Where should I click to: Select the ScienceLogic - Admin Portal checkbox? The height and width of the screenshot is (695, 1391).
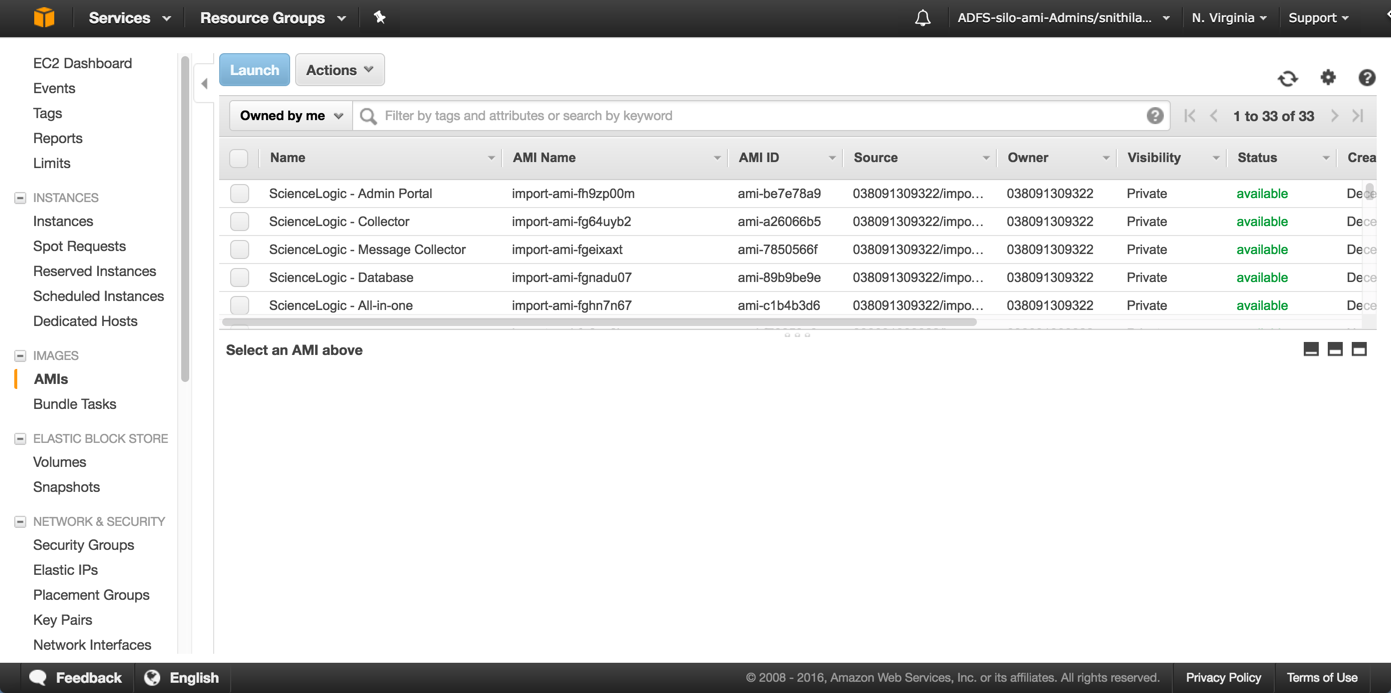239,194
